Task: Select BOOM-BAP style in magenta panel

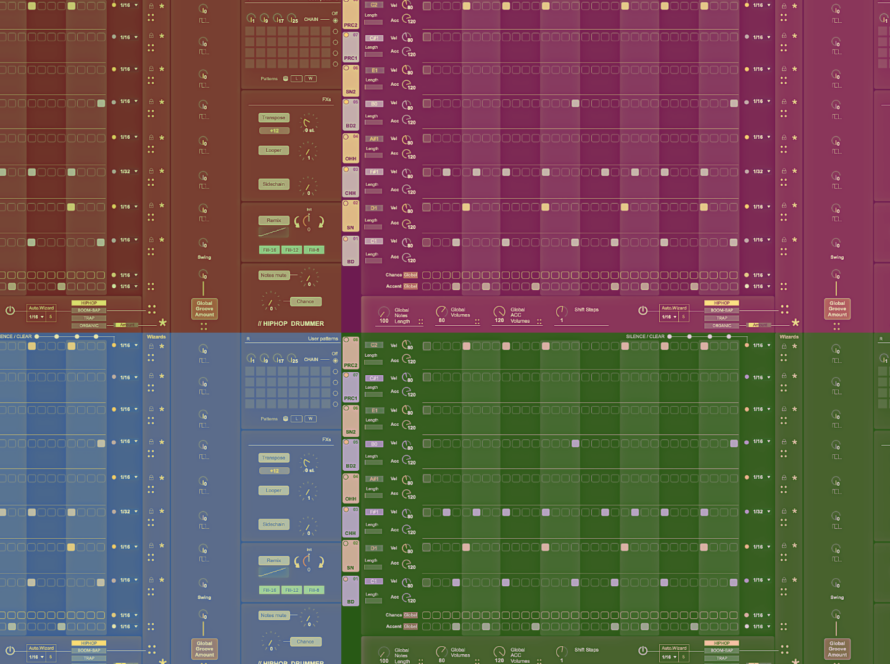Action: click(721, 310)
